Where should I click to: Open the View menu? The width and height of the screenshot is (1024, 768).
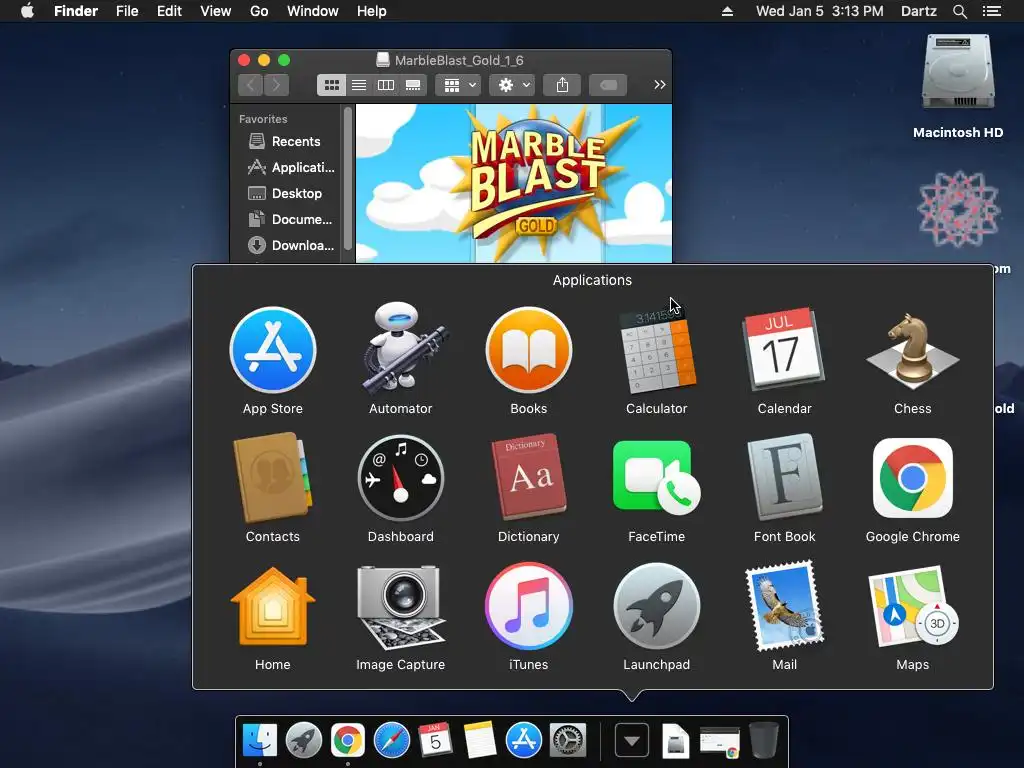click(x=216, y=11)
